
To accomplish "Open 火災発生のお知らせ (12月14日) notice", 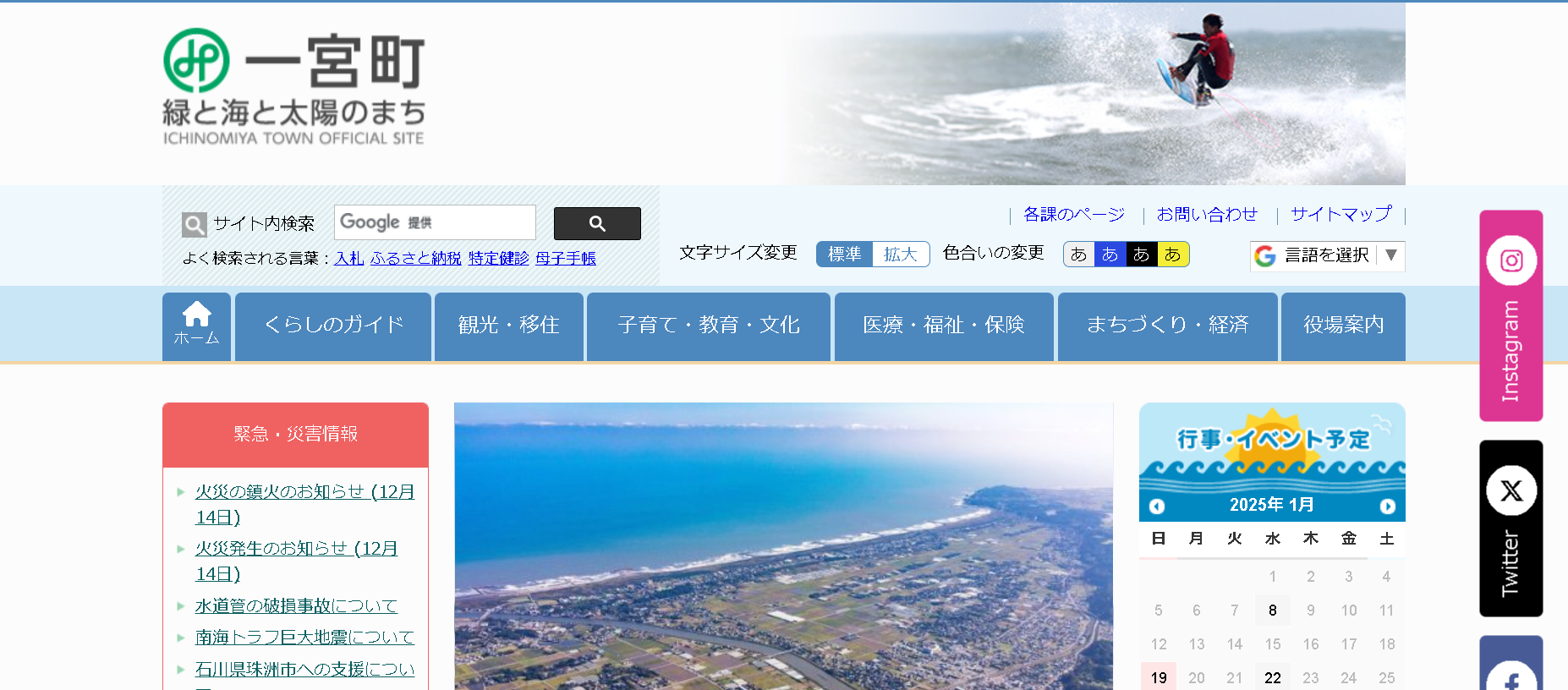I will click(296, 561).
